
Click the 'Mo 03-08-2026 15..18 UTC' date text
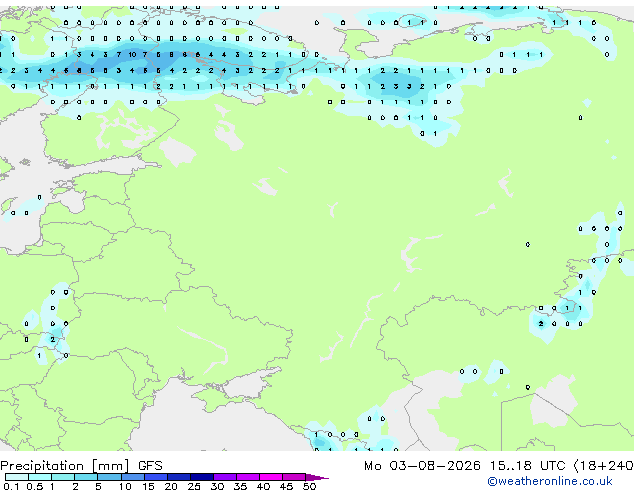point(465,466)
